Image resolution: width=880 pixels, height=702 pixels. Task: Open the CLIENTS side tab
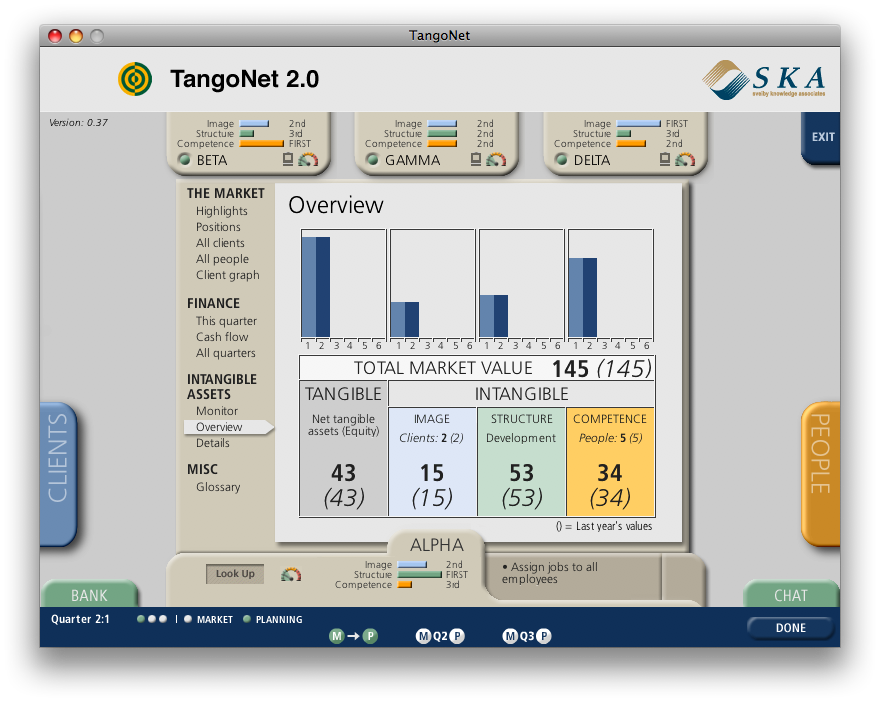tap(58, 474)
